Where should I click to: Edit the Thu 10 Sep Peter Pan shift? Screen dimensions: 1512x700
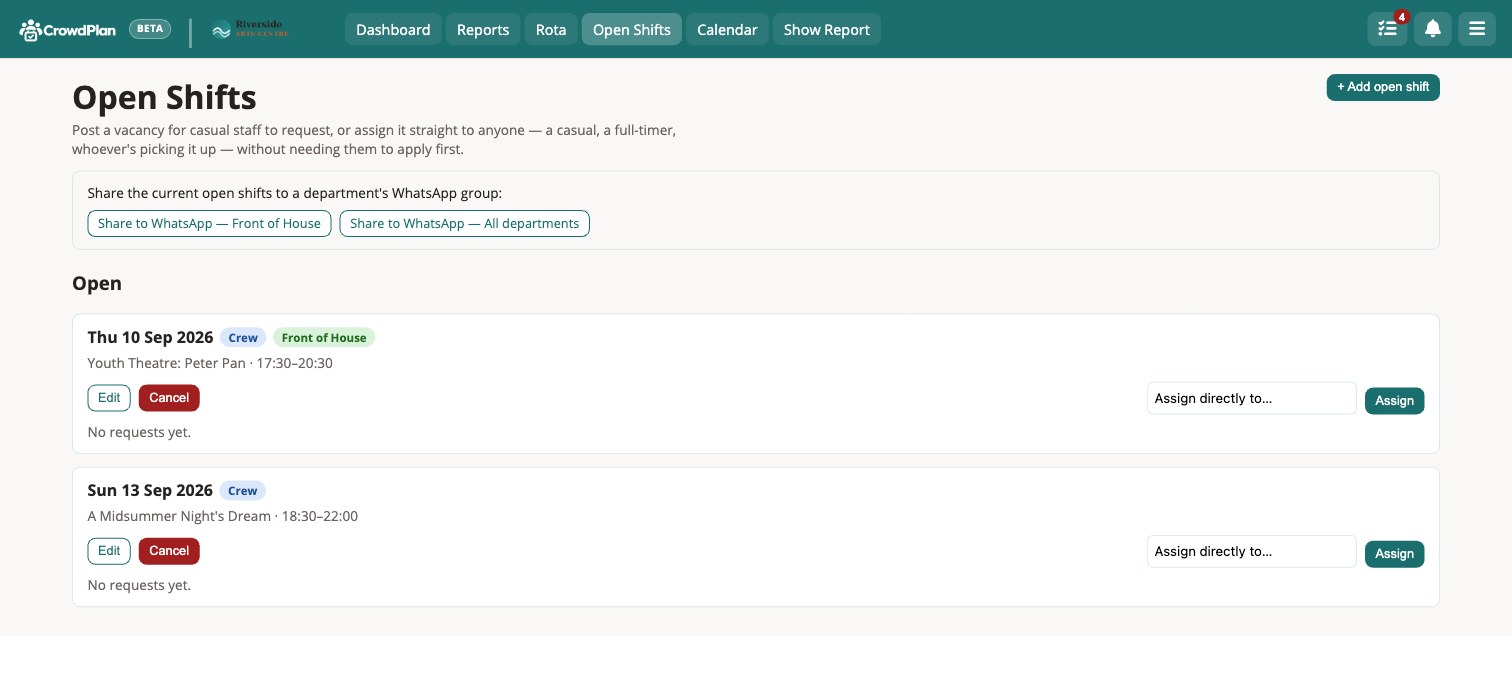(109, 398)
